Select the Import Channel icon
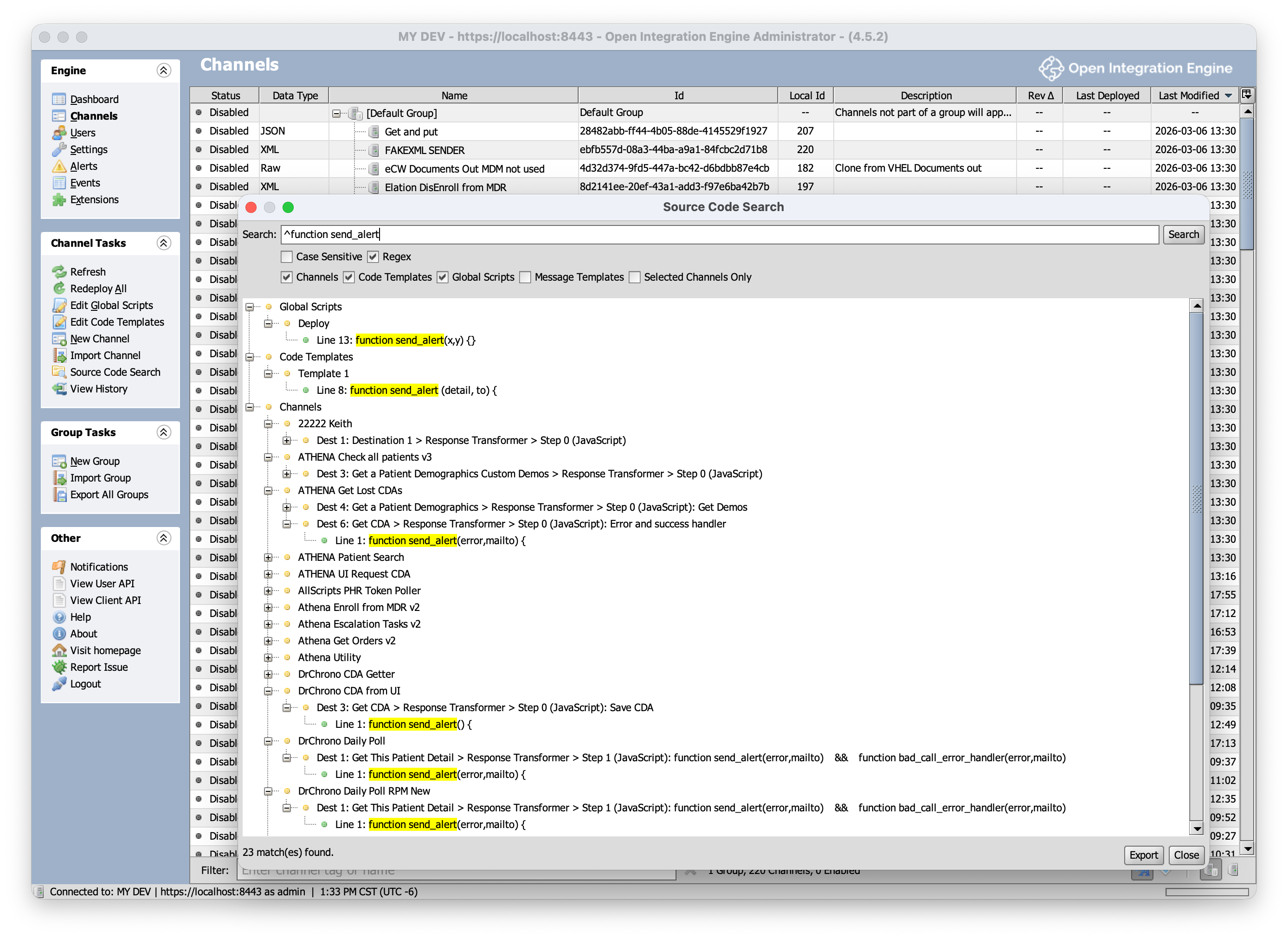This screenshot has width=1288, height=938. [60, 355]
